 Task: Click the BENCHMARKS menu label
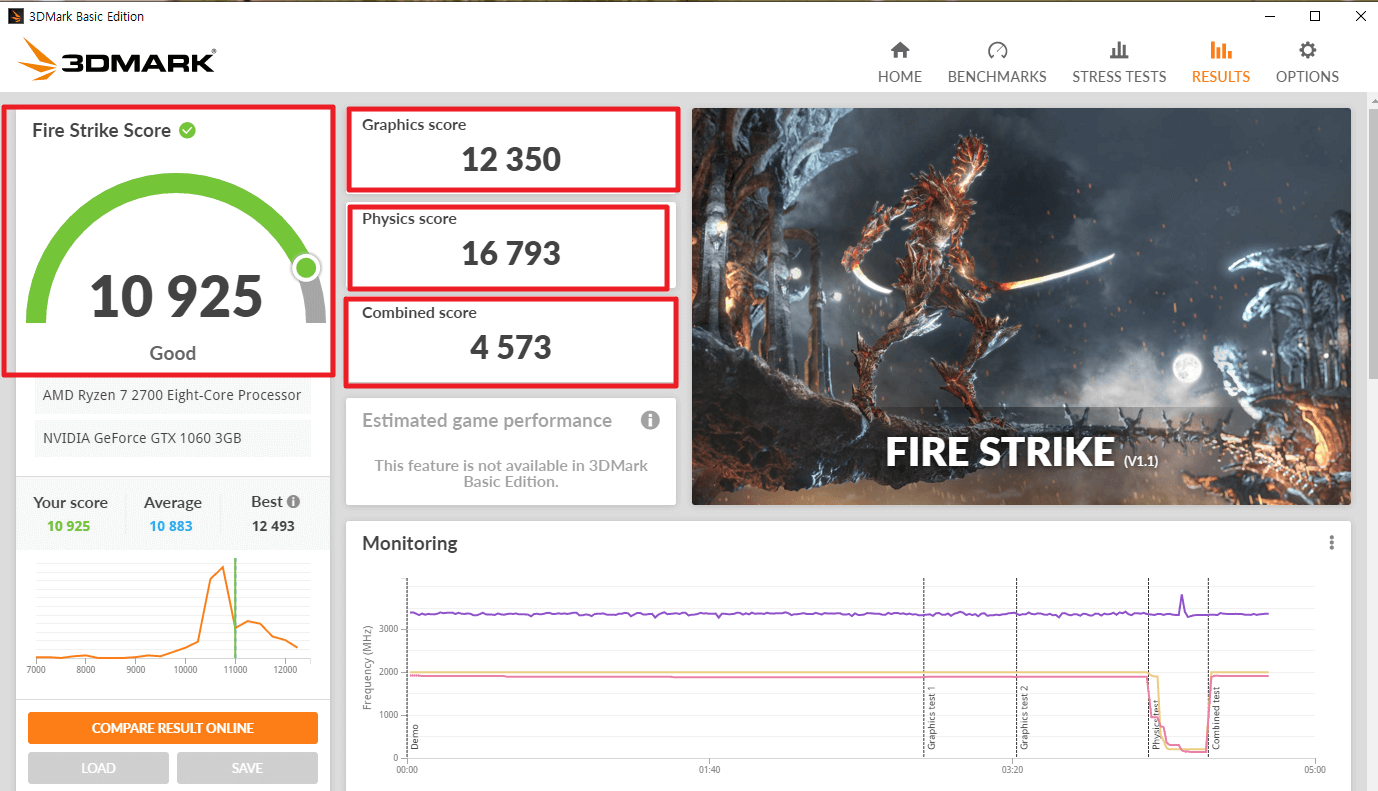[997, 77]
